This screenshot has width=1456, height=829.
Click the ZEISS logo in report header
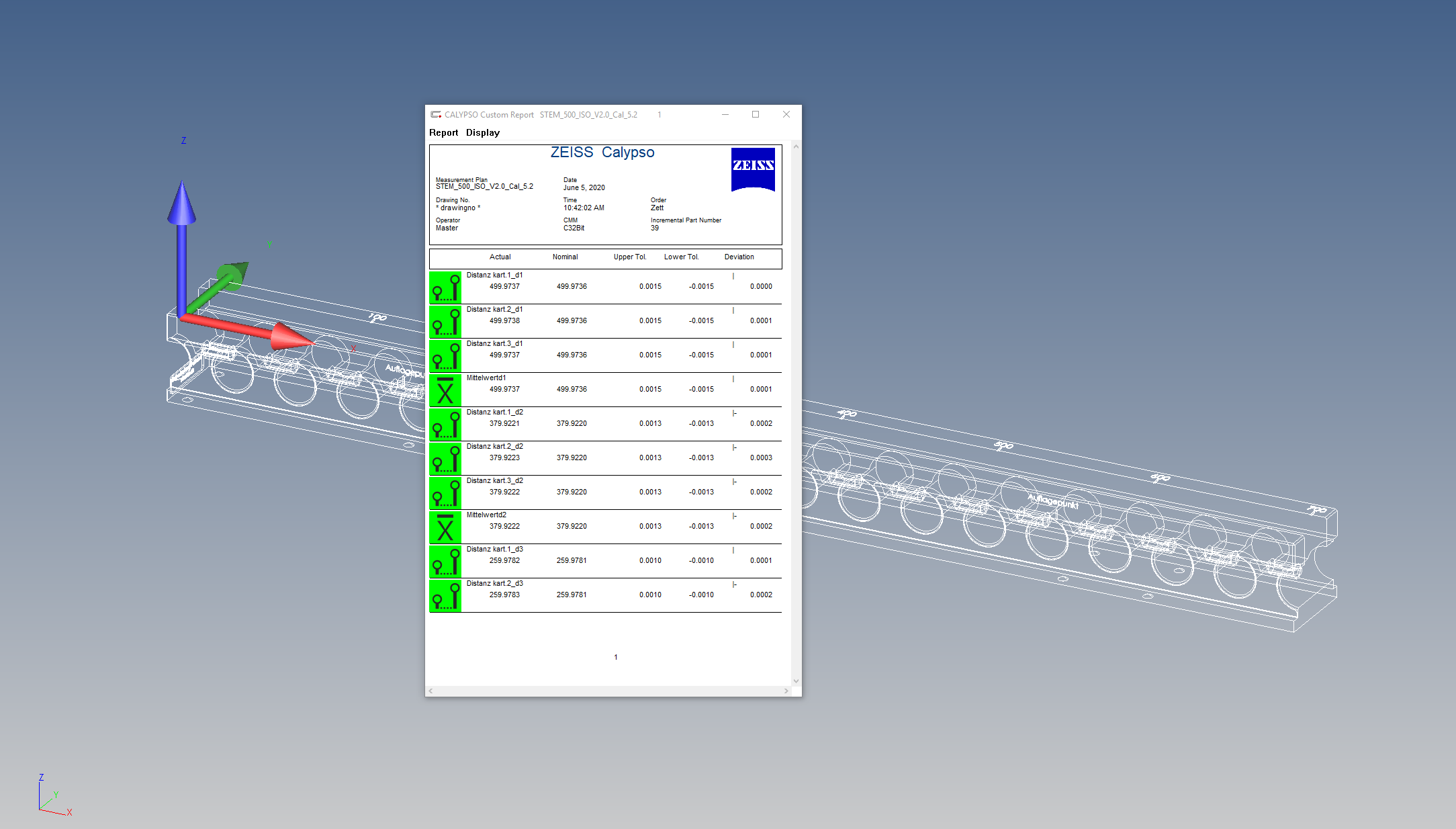[753, 169]
